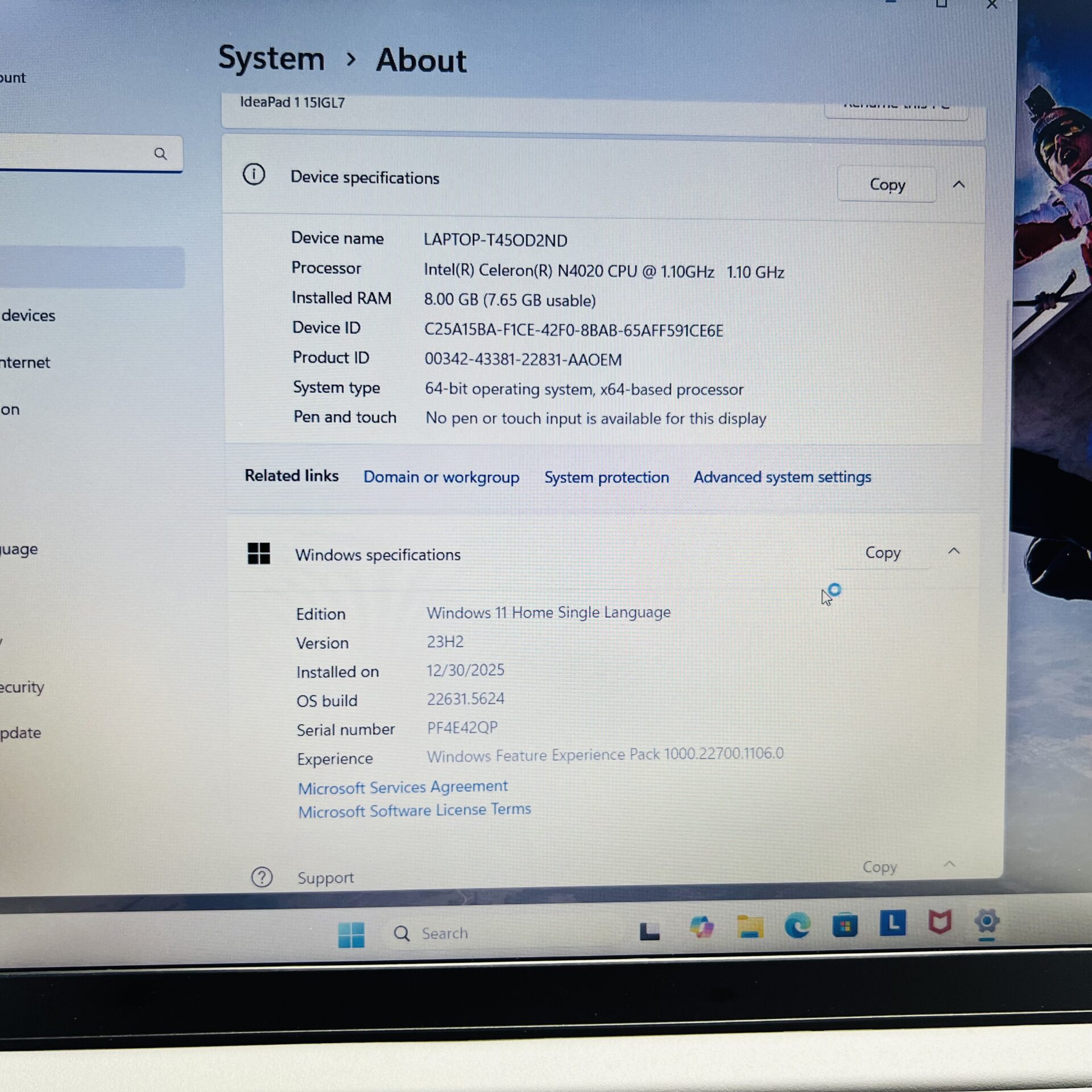Launch Microsoft Store from the taskbar
The width and height of the screenshot is (1092, 1092).
click(x=845, y=925)
